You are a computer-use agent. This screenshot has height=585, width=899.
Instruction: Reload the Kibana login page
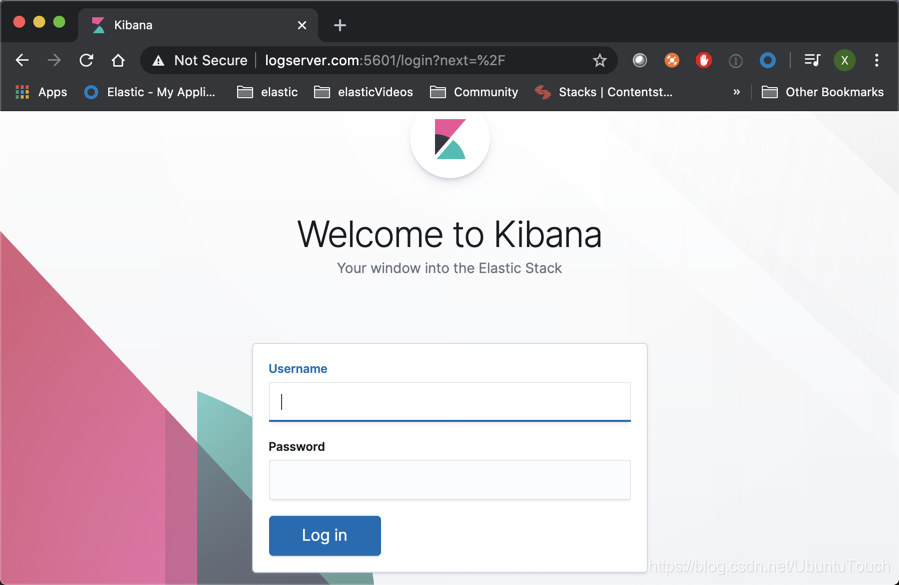86,60
